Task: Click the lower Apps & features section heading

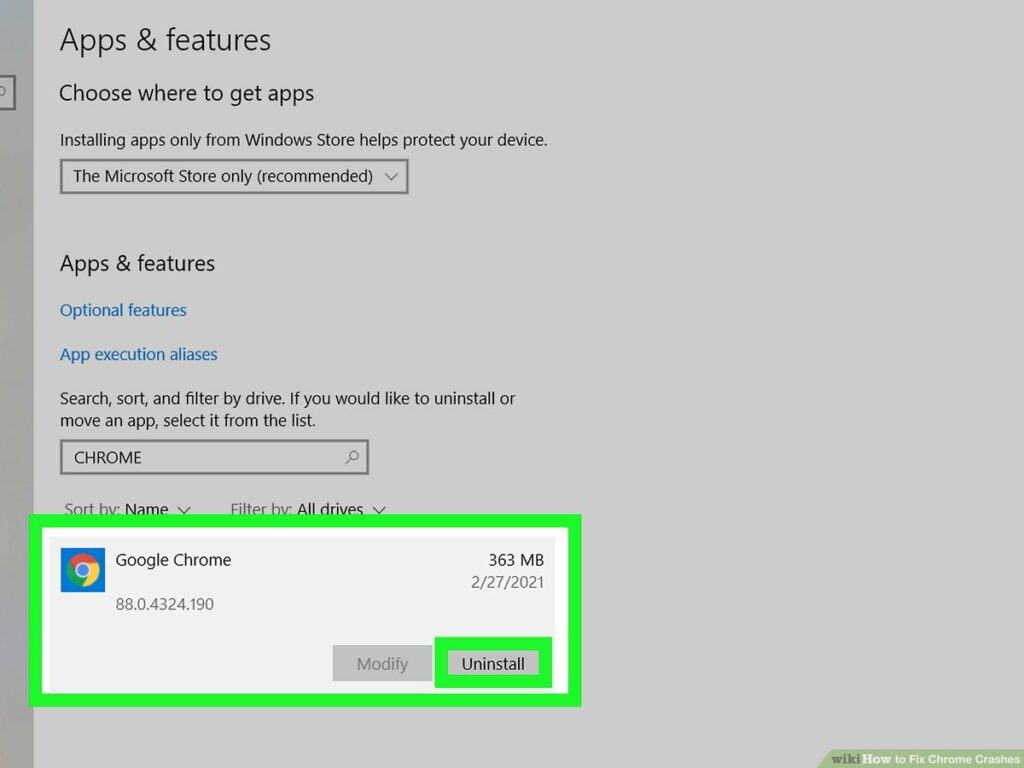Action: point(137,263)
